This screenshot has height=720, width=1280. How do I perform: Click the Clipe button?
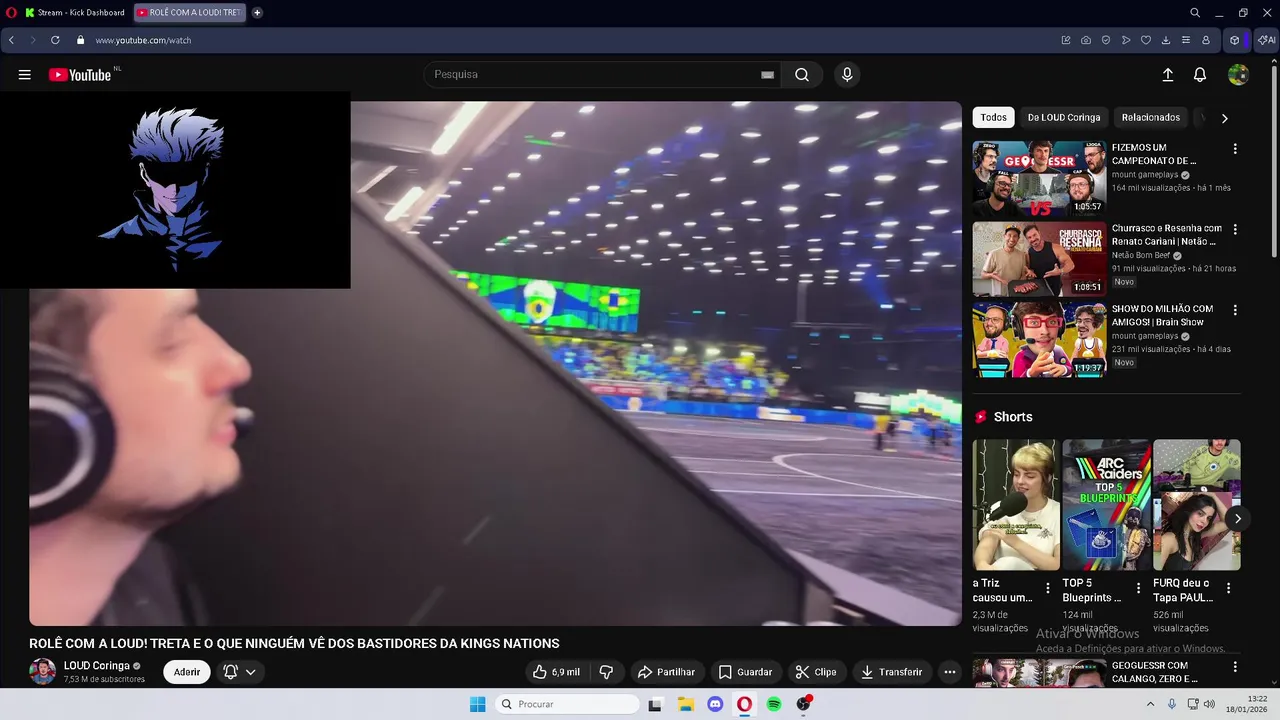816,672
